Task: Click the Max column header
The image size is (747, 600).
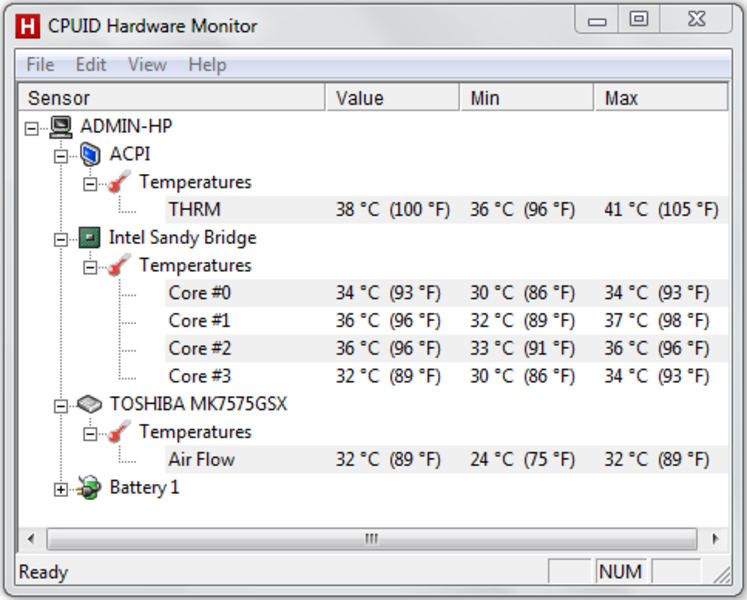Action: 661,98
